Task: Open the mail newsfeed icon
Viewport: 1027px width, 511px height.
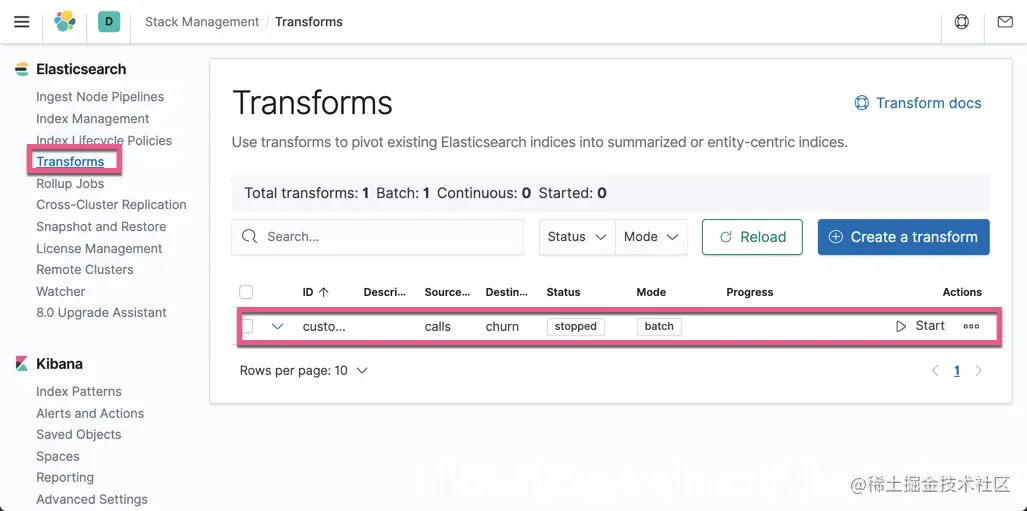Action: [x=1005, y=21]
